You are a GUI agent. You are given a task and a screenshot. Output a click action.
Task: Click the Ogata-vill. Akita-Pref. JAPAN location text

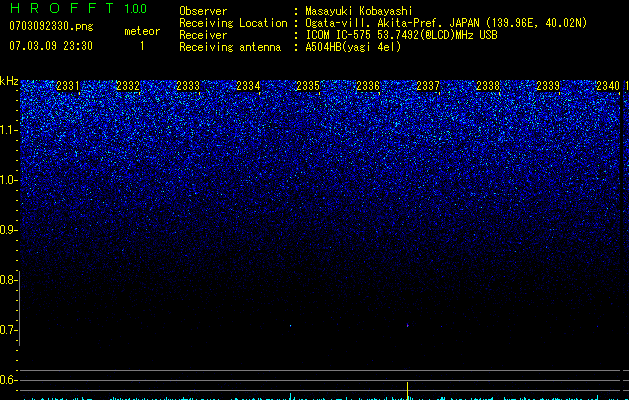pos(446,23)
